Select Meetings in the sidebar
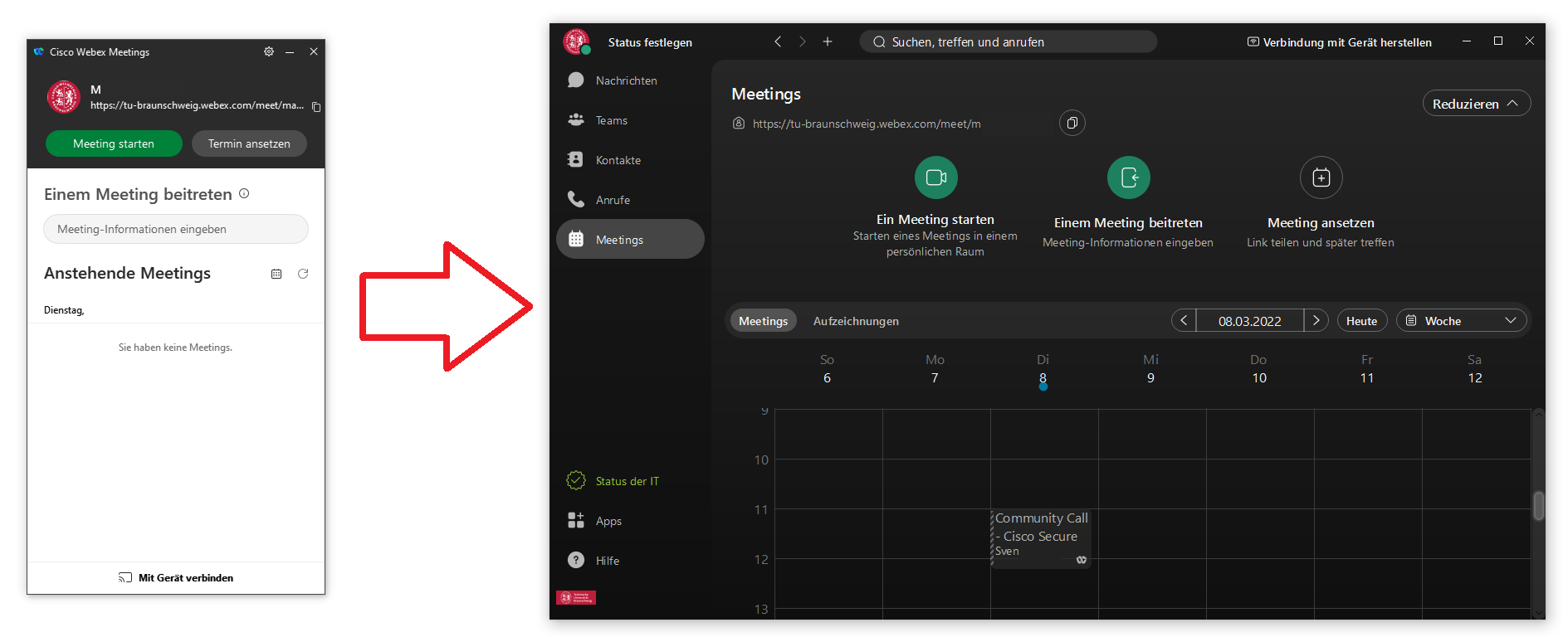The height and width of the screenshot is (637, 1568). coord(630,239)
